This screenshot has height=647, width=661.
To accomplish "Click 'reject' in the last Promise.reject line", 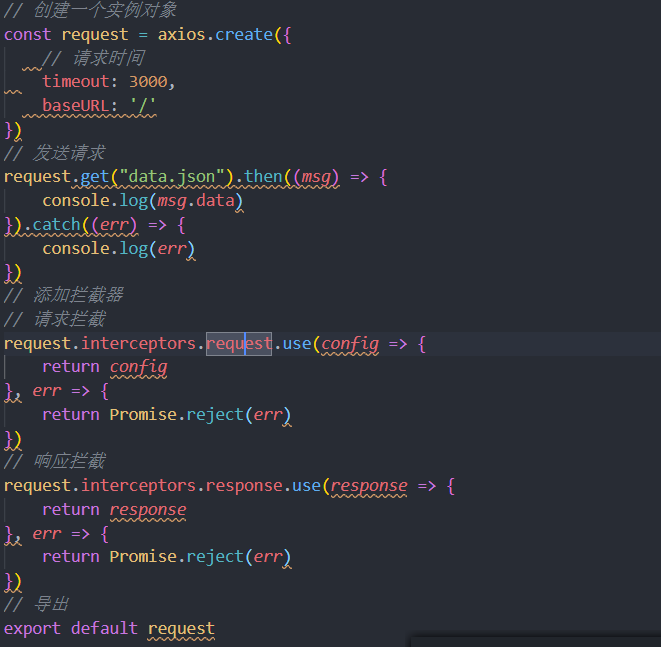I will click(215, 557).
